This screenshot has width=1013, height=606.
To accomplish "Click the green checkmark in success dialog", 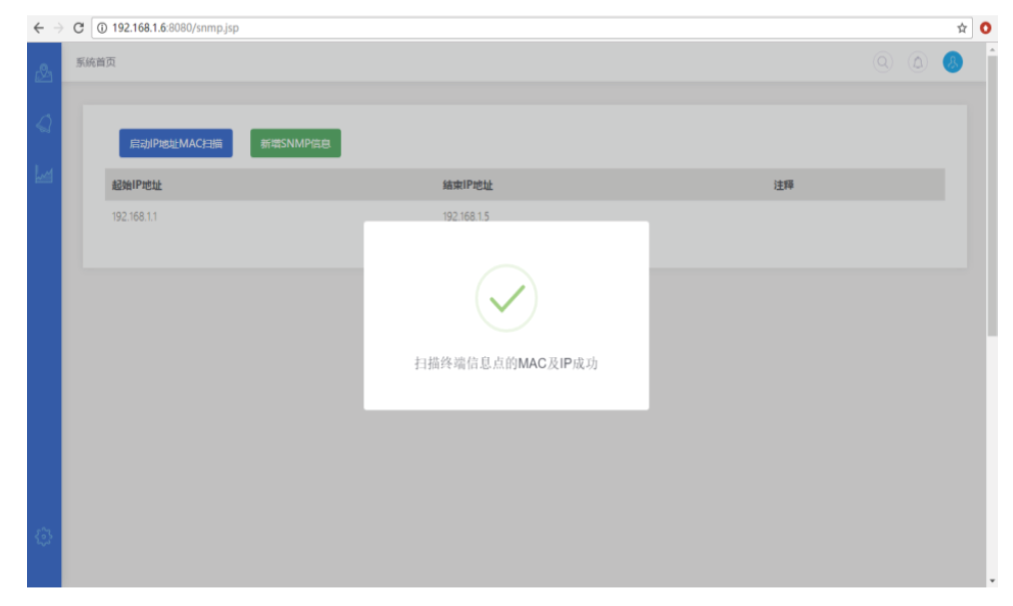I will pyautogui.click(x=506, y=298).
